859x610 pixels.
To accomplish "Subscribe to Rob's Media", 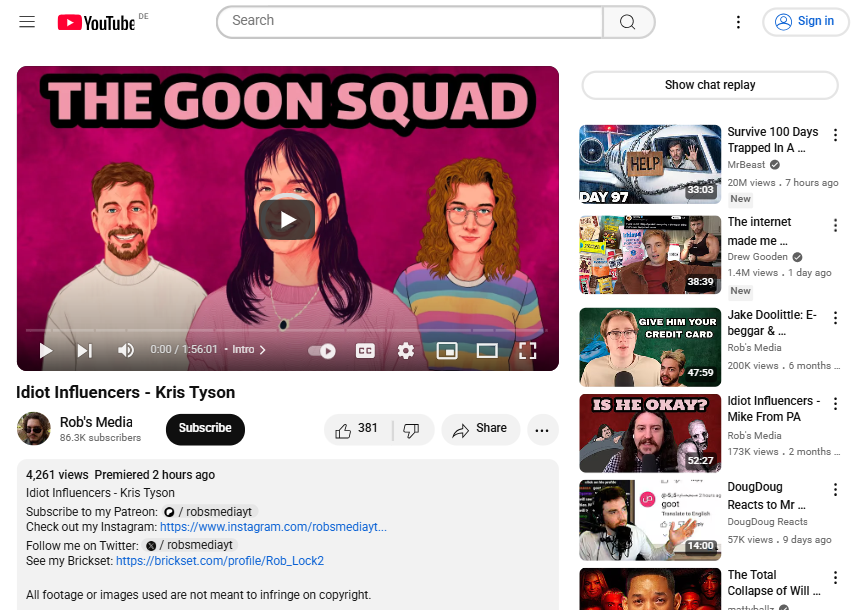I will (205, 429).
